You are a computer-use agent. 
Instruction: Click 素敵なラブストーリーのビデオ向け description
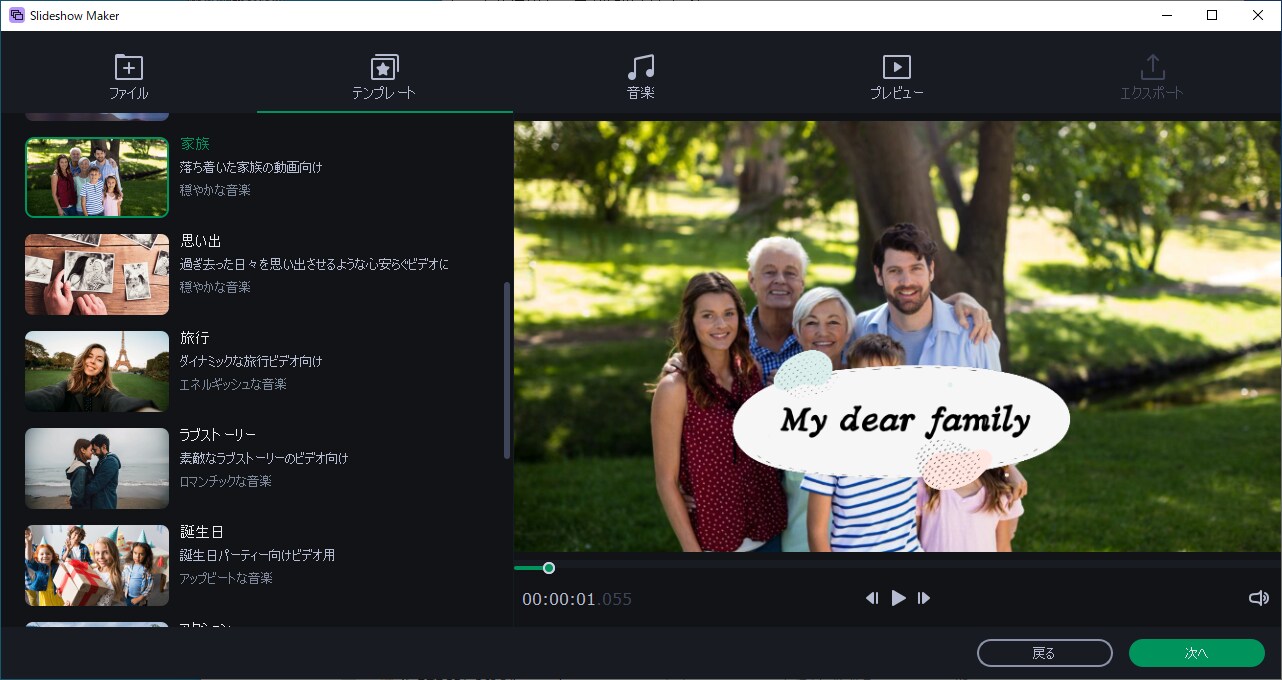tap(264, 458)
